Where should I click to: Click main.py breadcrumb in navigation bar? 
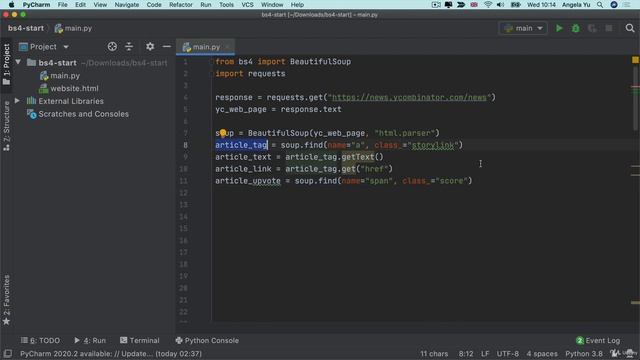(x=74, y=28)
